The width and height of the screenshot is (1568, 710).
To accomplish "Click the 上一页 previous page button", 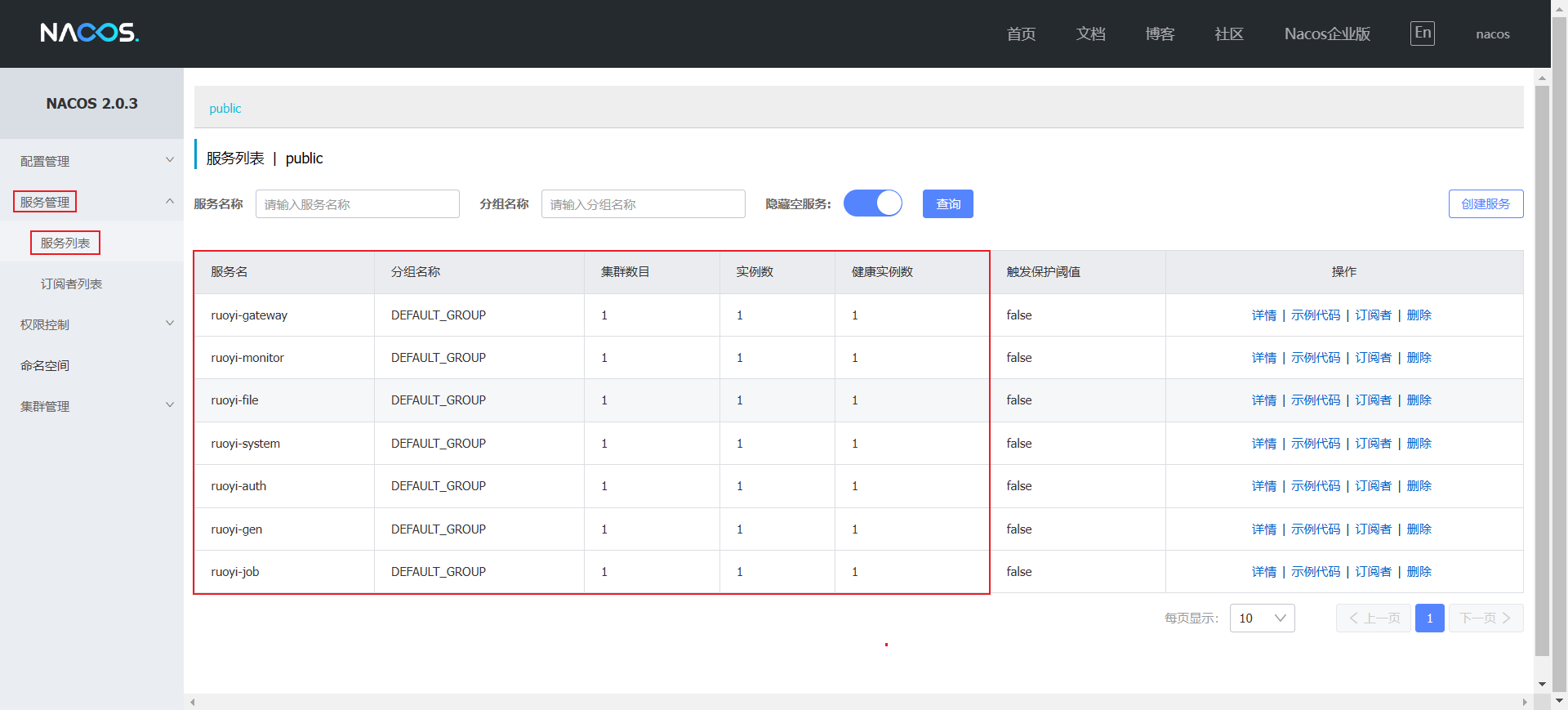I will coord(1374,618).
